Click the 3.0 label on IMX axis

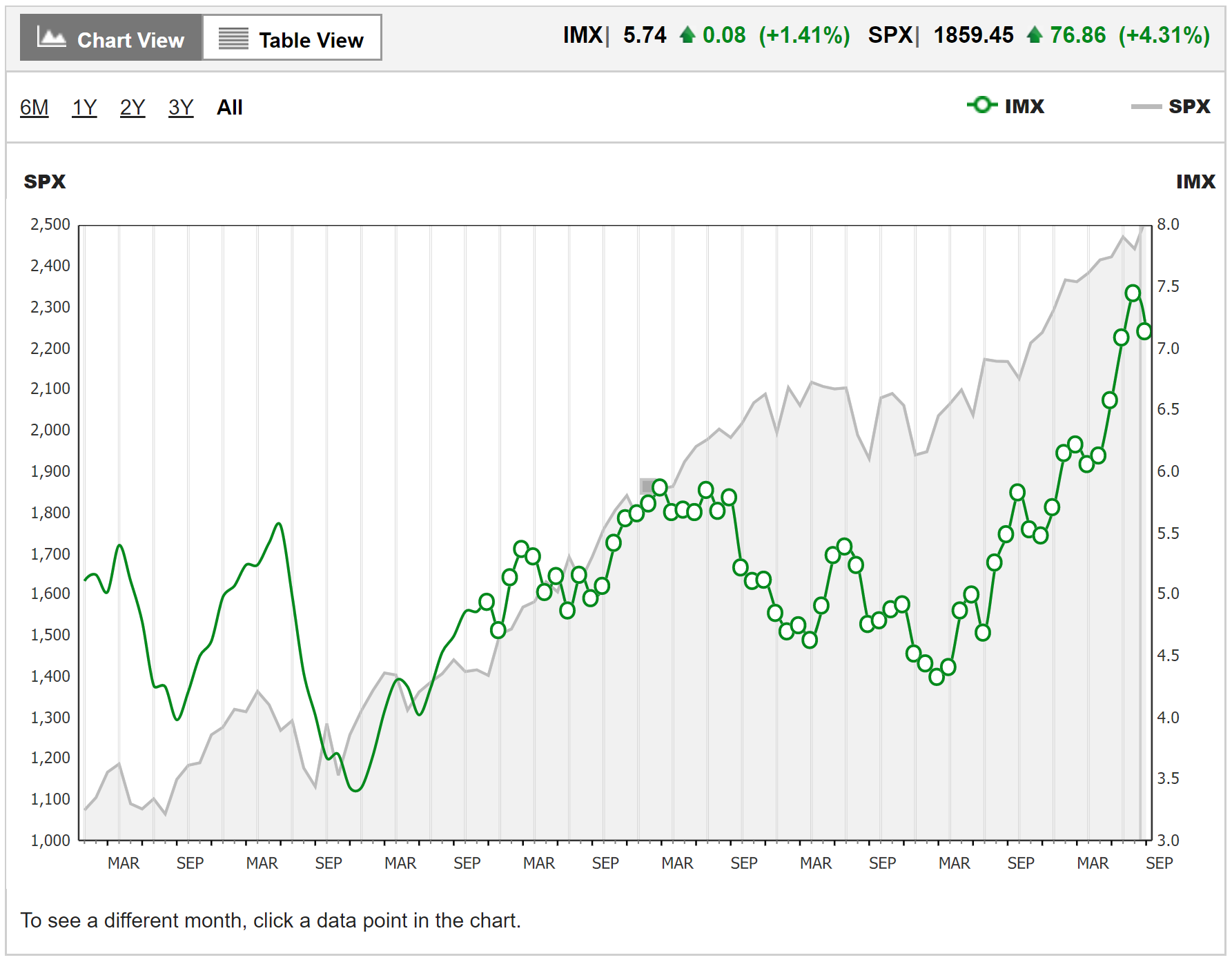click(1168, 841)
